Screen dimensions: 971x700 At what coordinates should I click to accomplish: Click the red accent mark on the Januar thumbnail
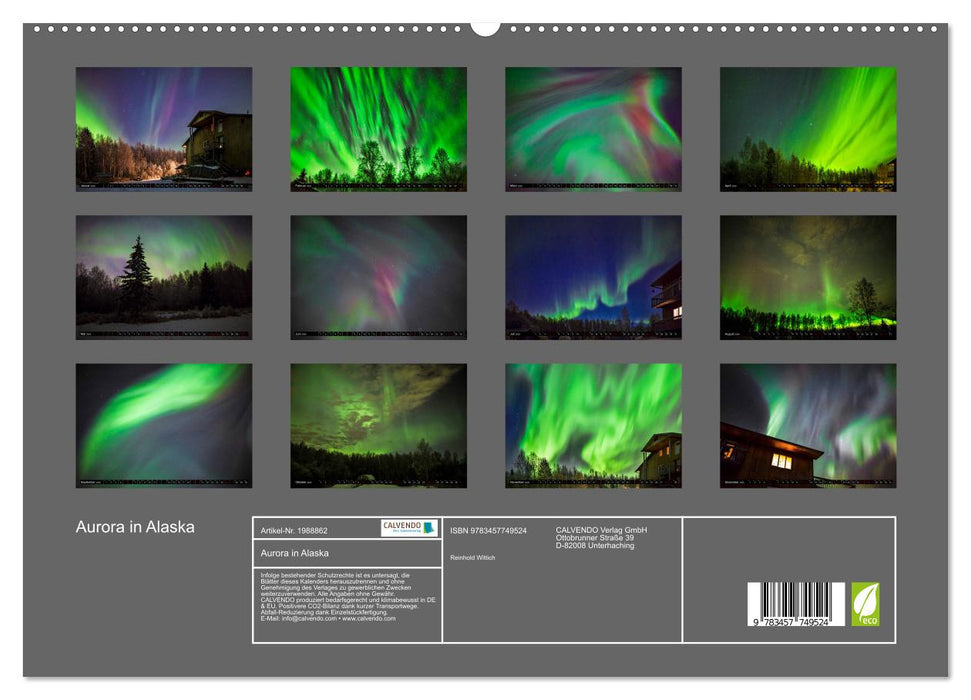(246, 171)
